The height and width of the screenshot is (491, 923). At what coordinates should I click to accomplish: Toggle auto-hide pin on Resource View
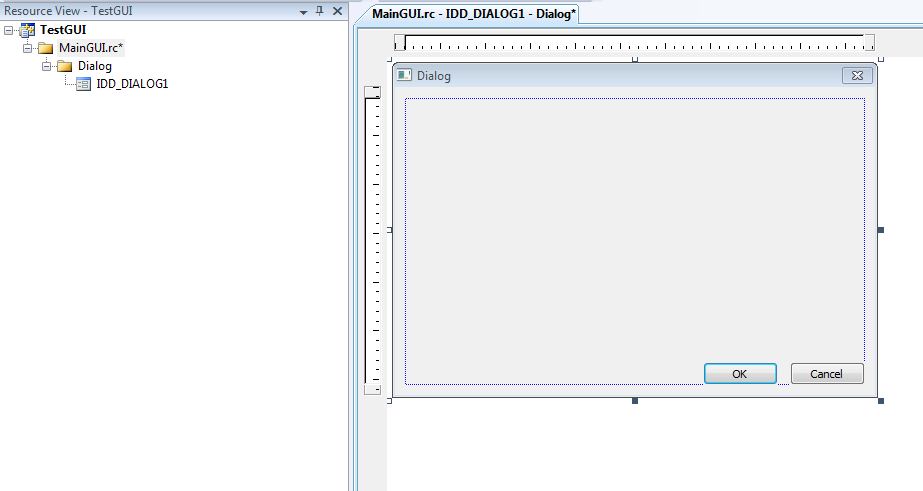tap(320, 11)
